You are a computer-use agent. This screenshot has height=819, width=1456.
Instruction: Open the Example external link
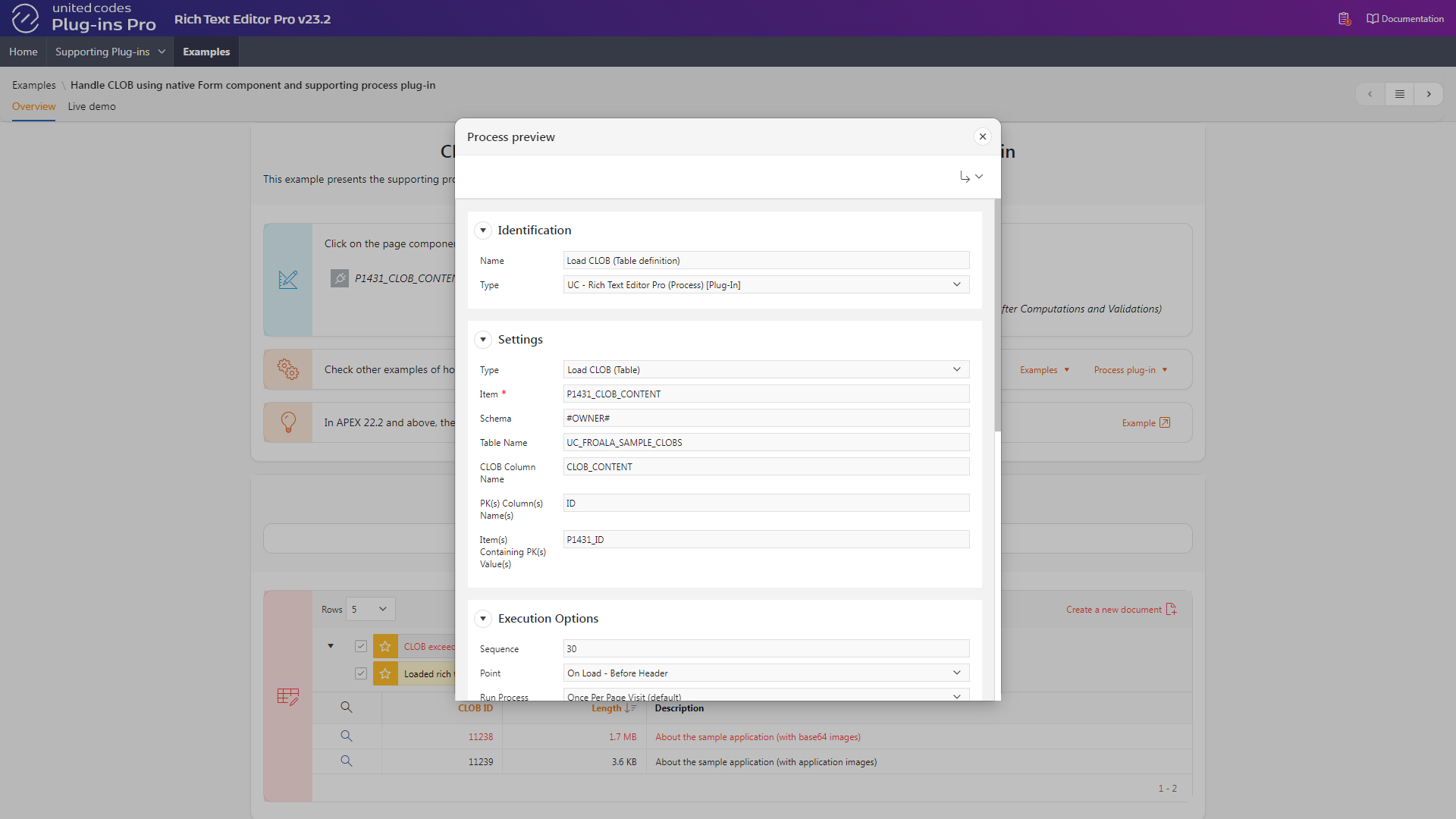(1146, 423)
